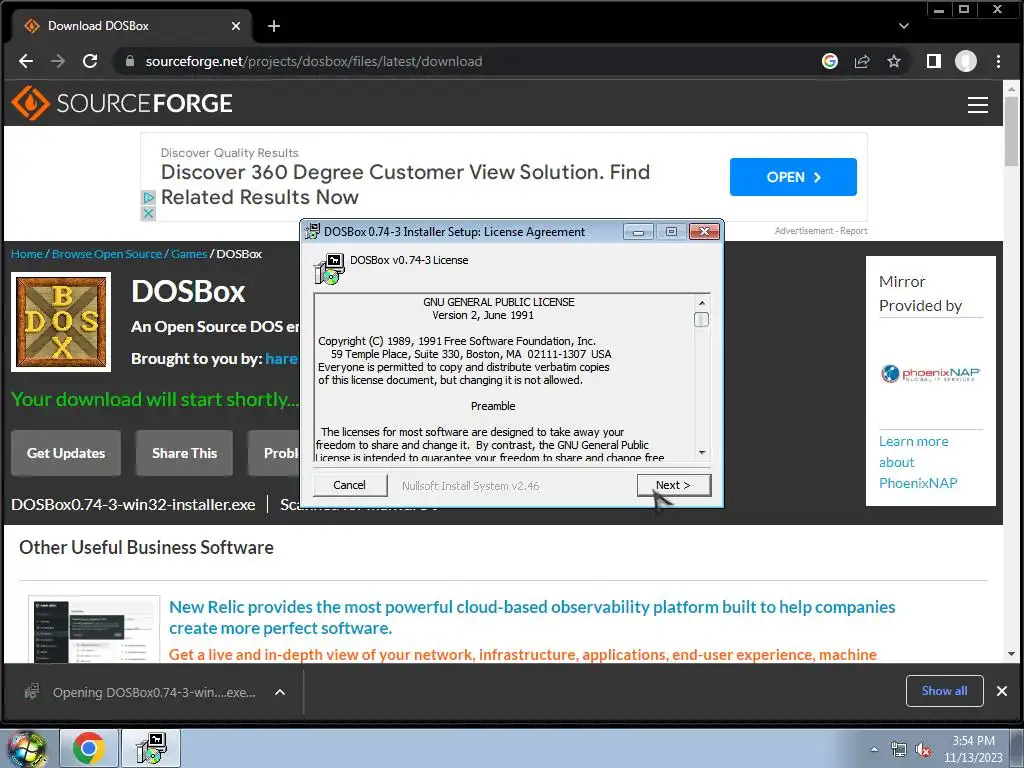The width and height of the screenshot is (1024, 768).
Task: Click the muted volume tray icon
Action: [923, 750]
